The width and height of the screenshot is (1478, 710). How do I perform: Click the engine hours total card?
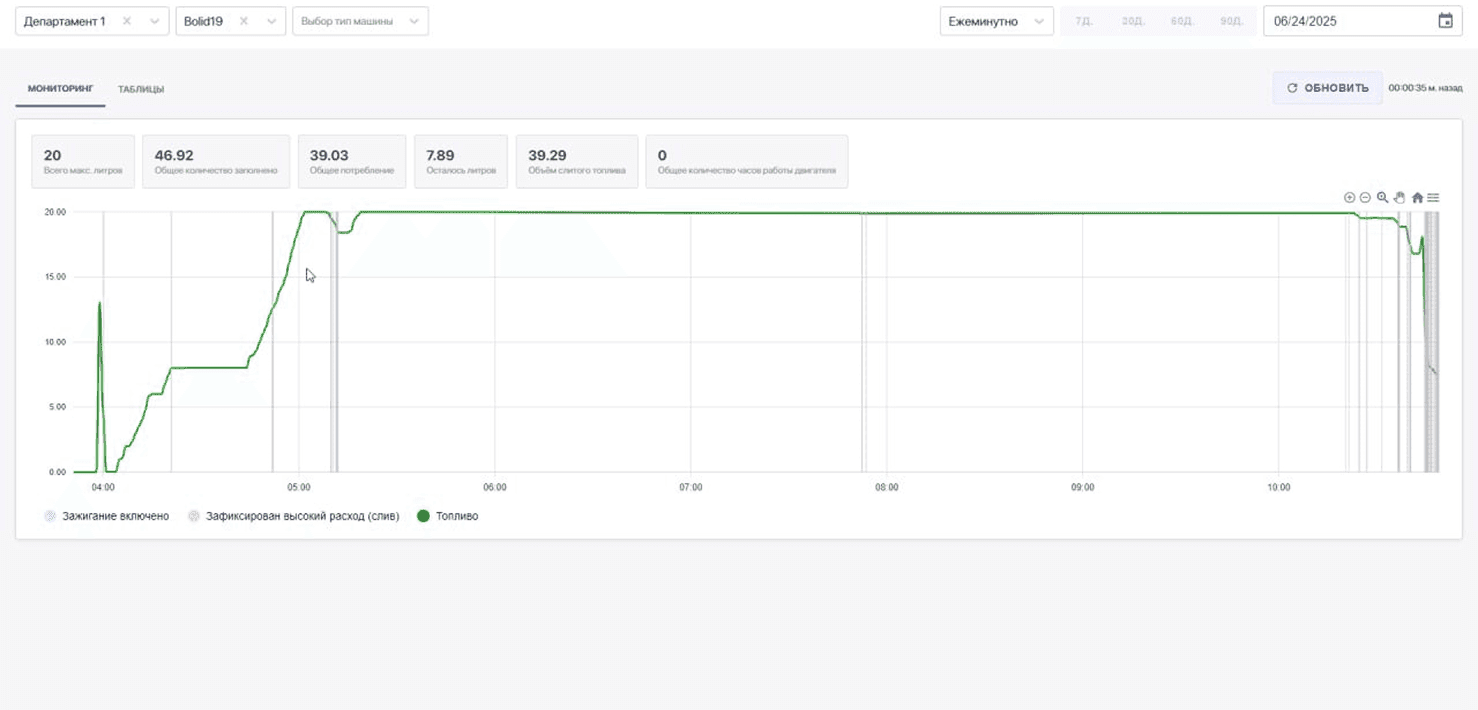pos(747,162)
